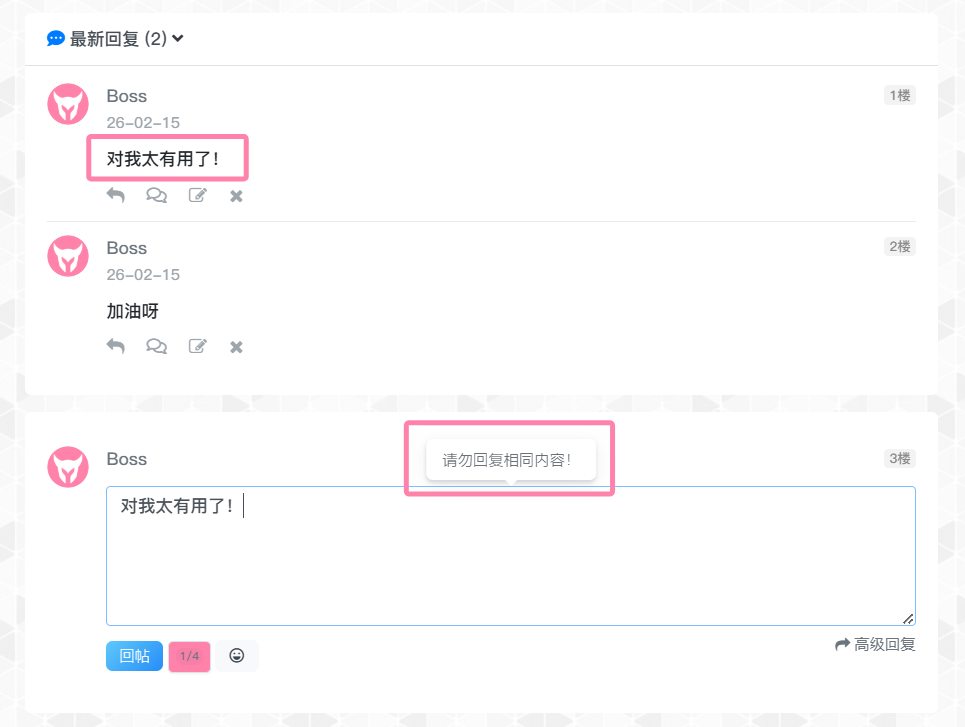
Task: Edit the 对我太有用了 post via the pencil icon
Action: 198,196
